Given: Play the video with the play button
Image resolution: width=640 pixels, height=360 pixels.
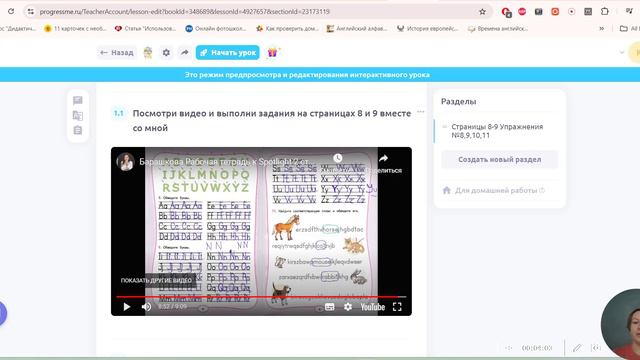Looking at the screenshot, I should [127, 307].
